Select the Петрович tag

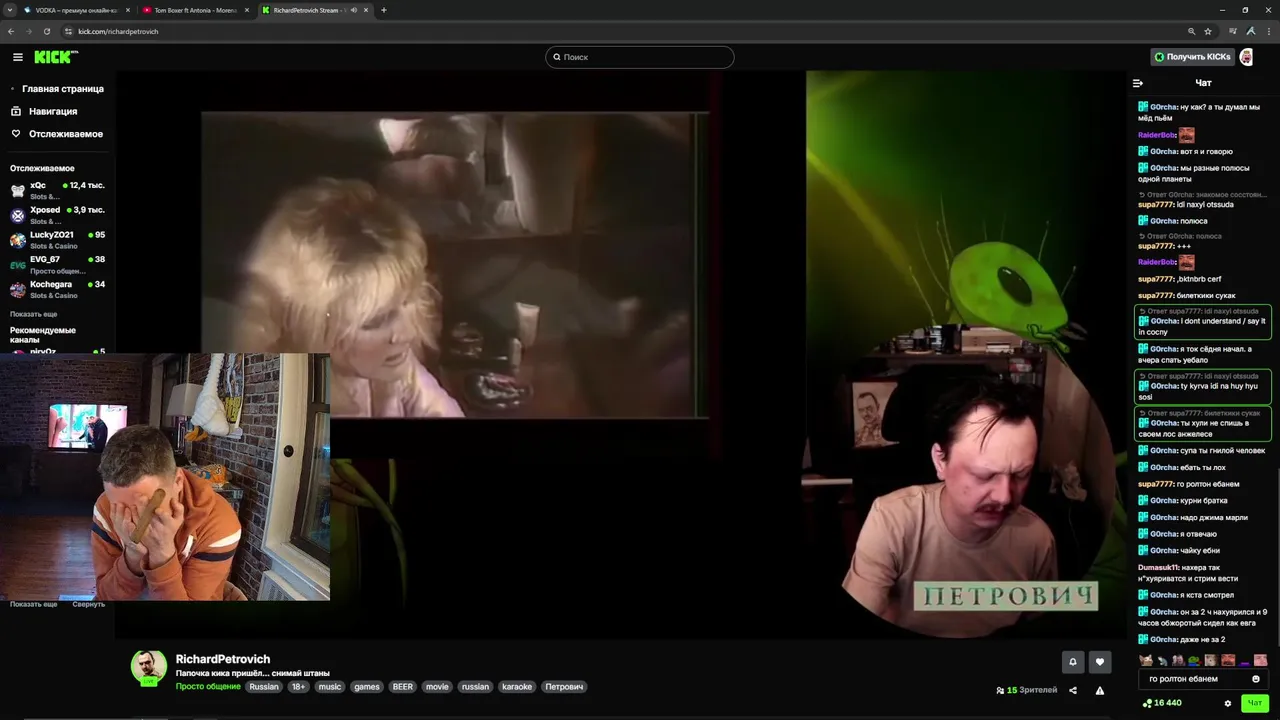(564, 687)
